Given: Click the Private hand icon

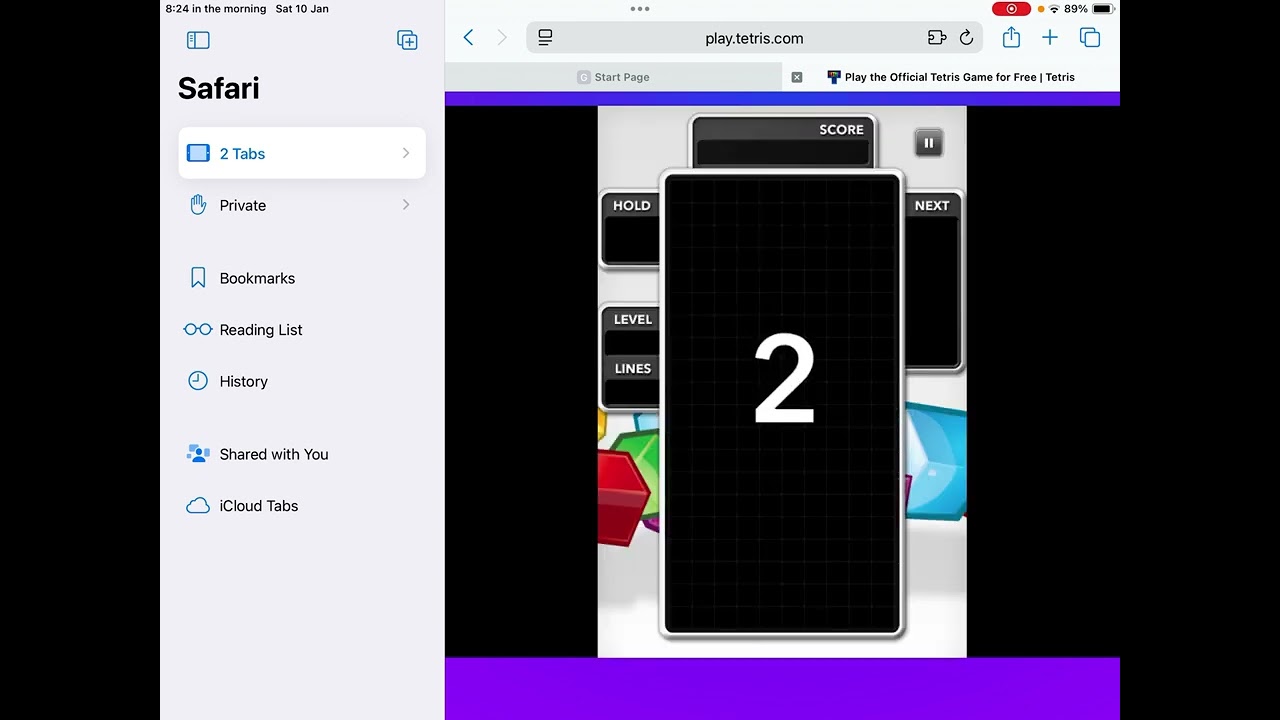Looking at the screenshot, I should coord(198,205).
